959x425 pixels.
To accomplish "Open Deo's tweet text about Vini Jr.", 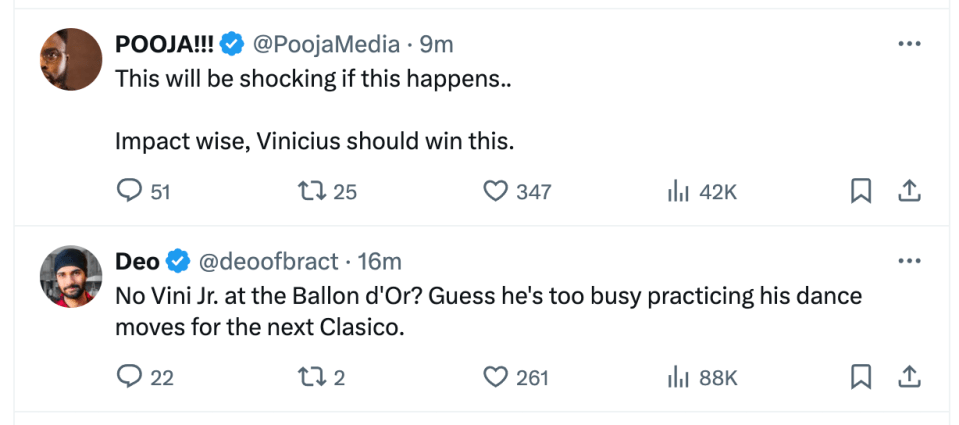I will coord(489,312).
